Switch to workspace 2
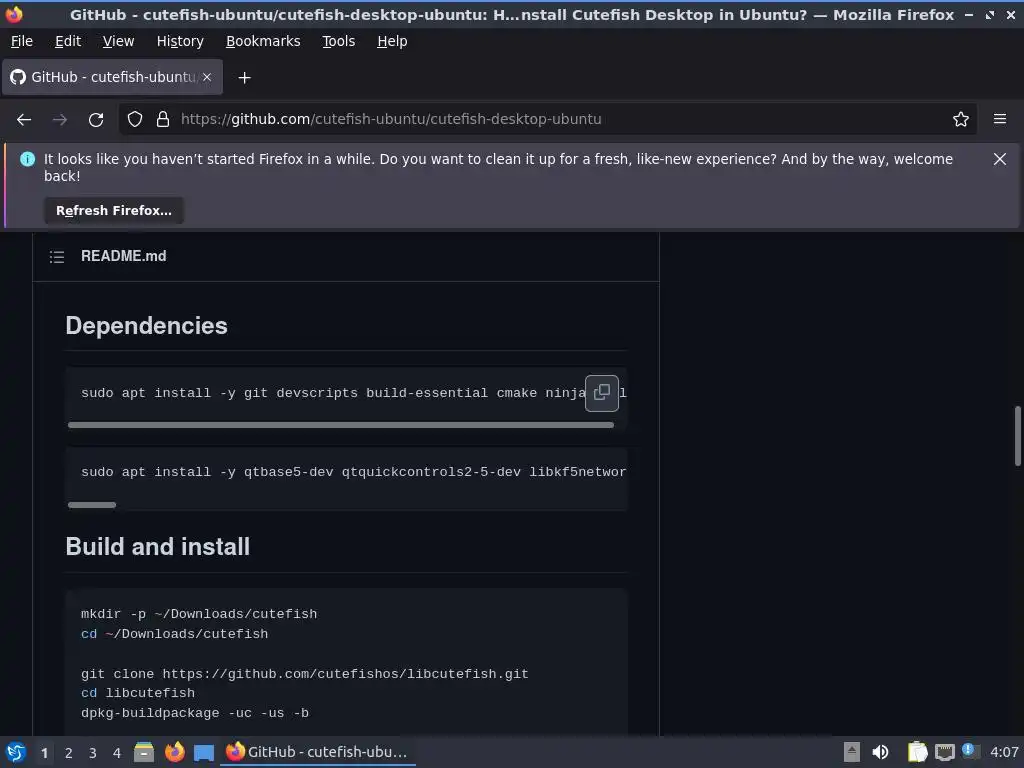The height and width of the screenshot is (768, 1024). click(x=69, y=753)
